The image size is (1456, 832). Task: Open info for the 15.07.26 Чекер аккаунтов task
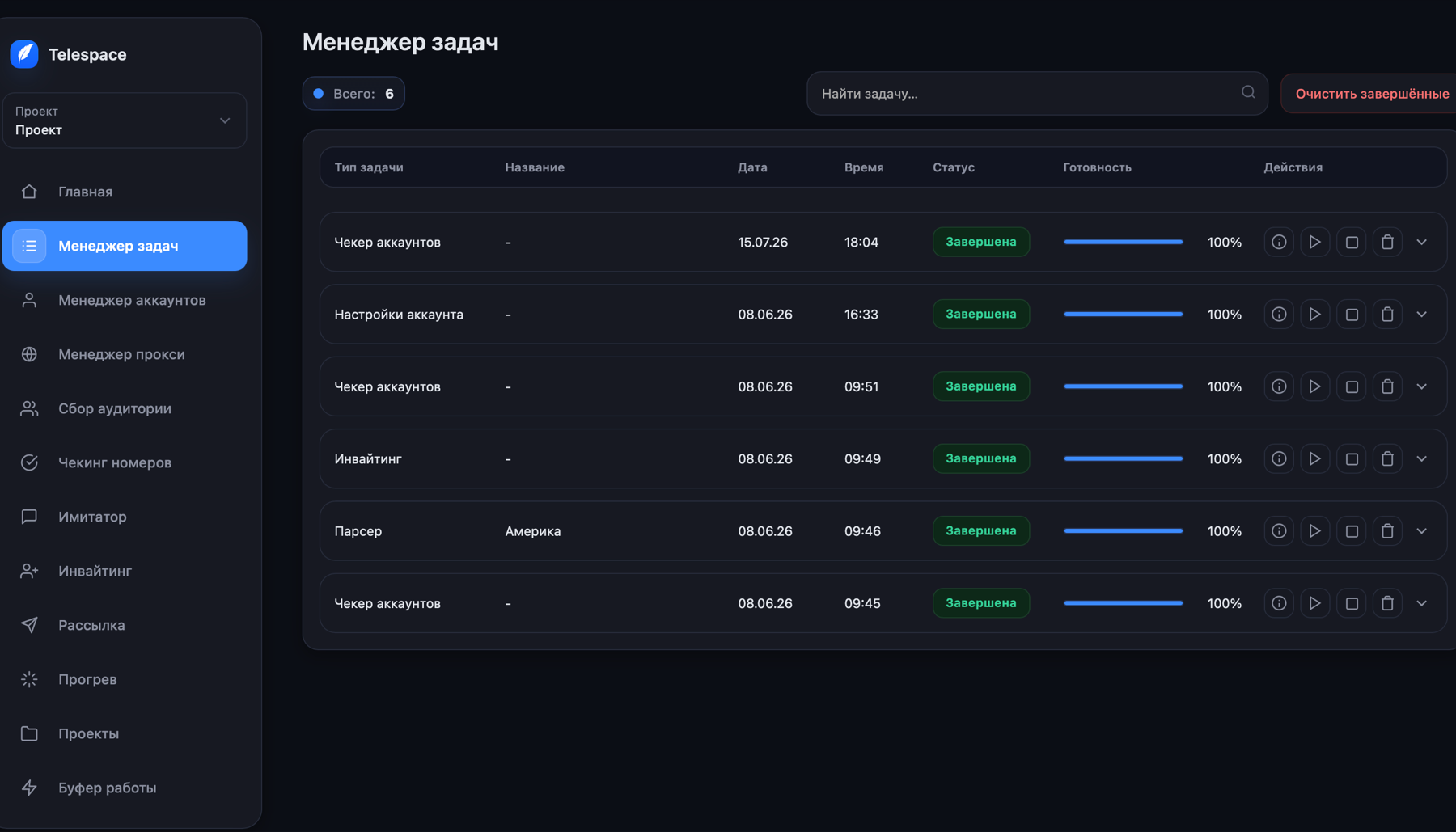coord(1279,242)
